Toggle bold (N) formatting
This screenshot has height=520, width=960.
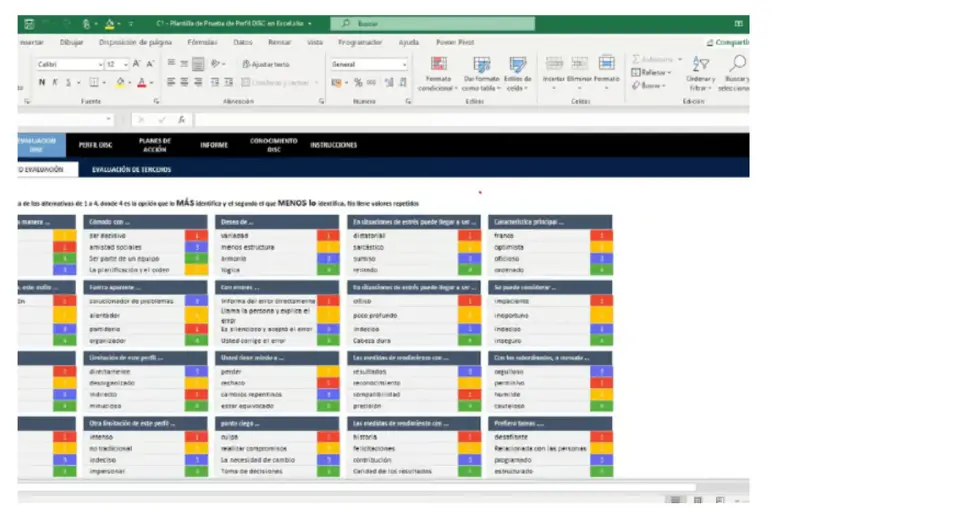pos(42,83)
